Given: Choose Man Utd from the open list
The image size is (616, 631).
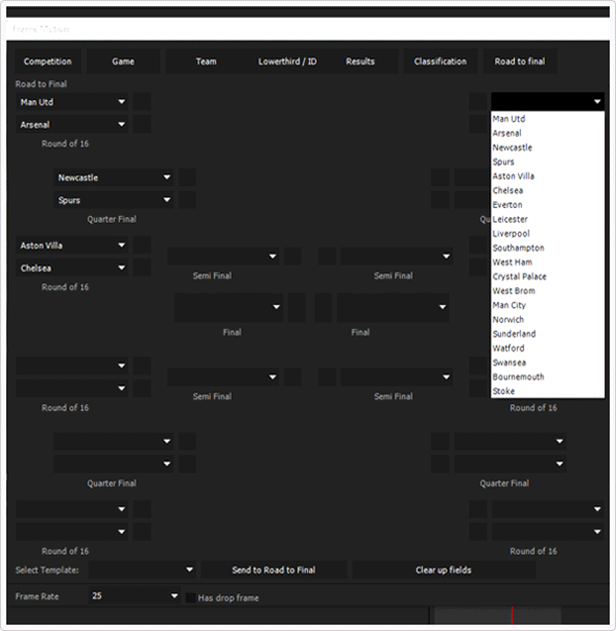Looking at the screenshot, I should (548, 119).
